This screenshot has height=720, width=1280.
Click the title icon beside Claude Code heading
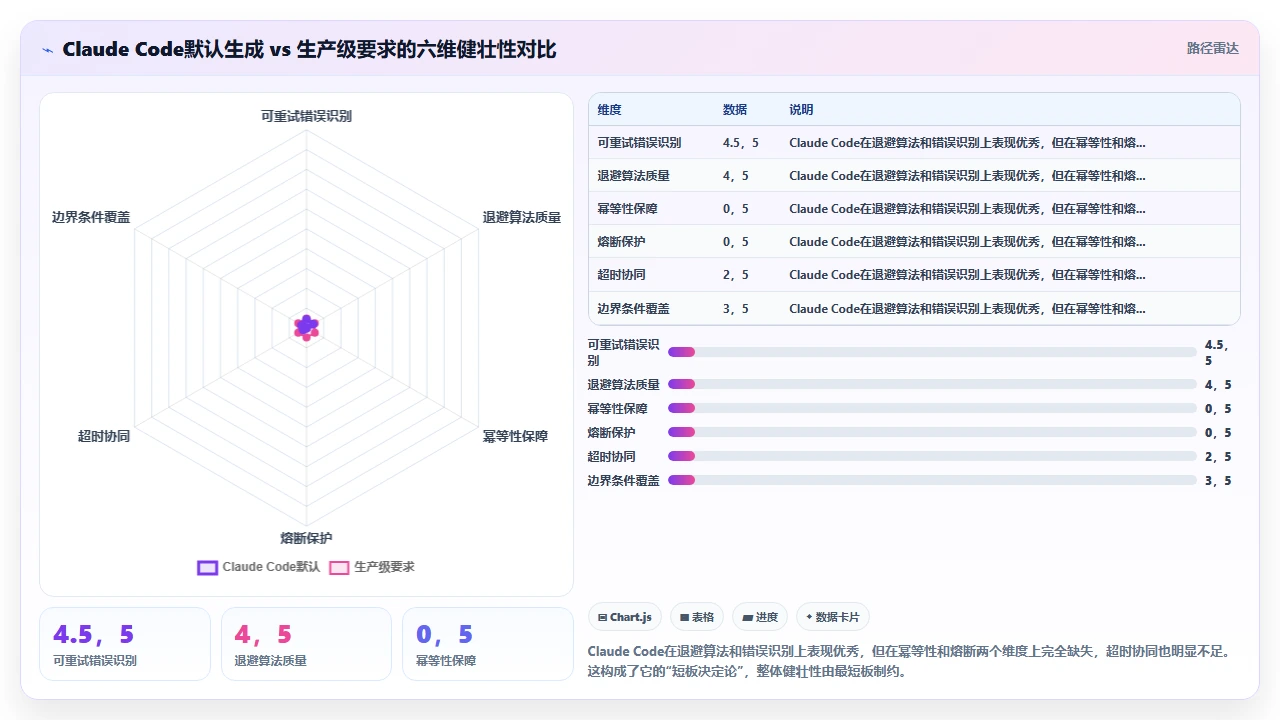(47, 49)
